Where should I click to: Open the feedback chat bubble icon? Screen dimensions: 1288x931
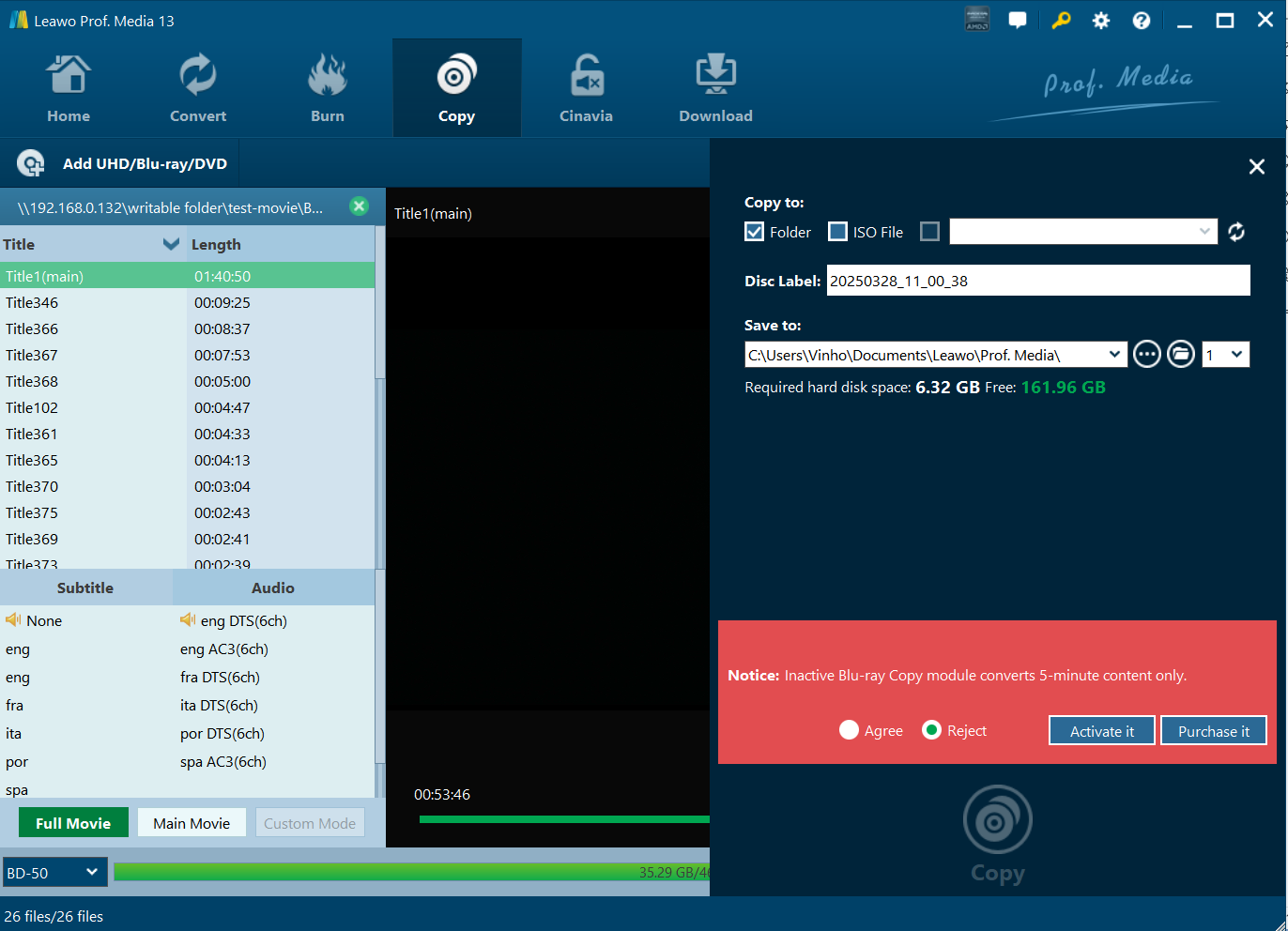click(x=1018, y=20)
